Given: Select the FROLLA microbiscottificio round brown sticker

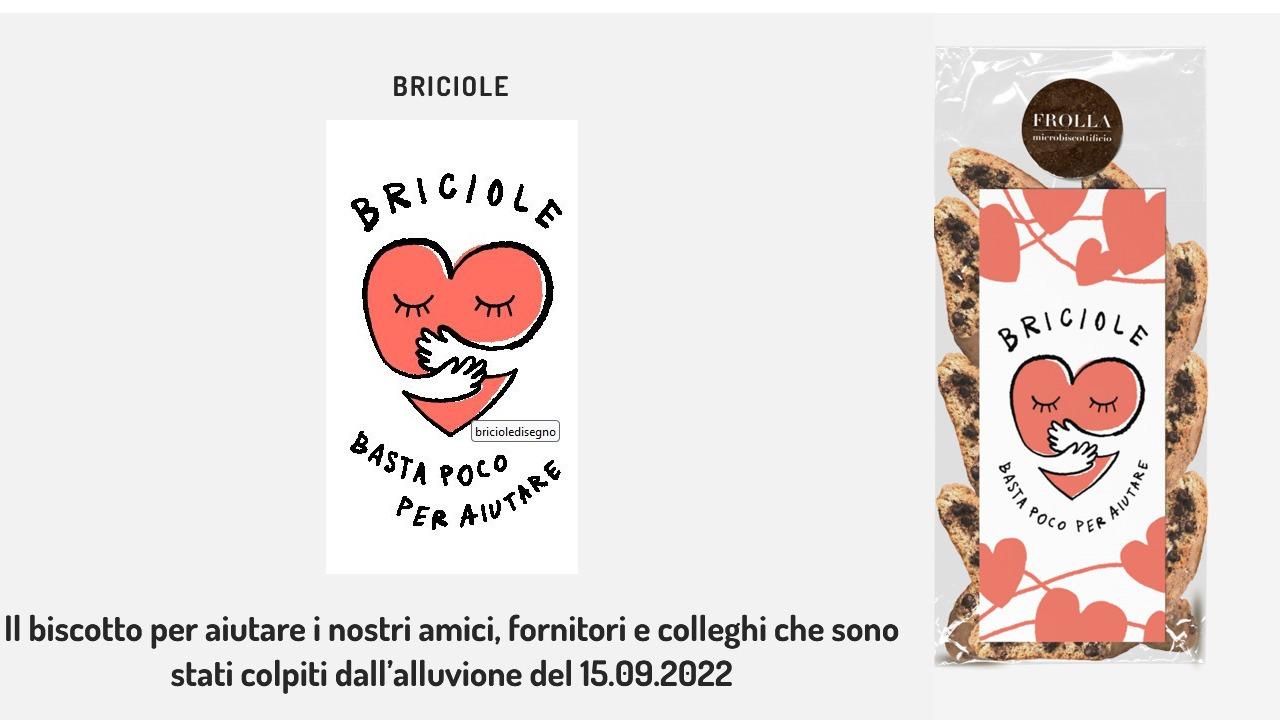Looking at the screenshot, I should (1072, 128).
